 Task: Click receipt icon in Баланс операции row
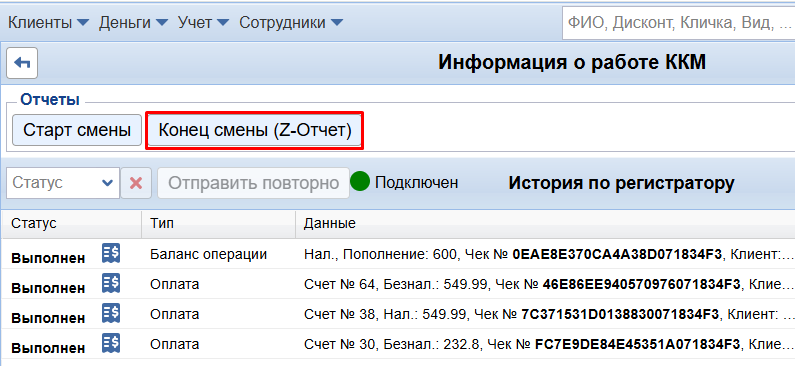point(111,253)
